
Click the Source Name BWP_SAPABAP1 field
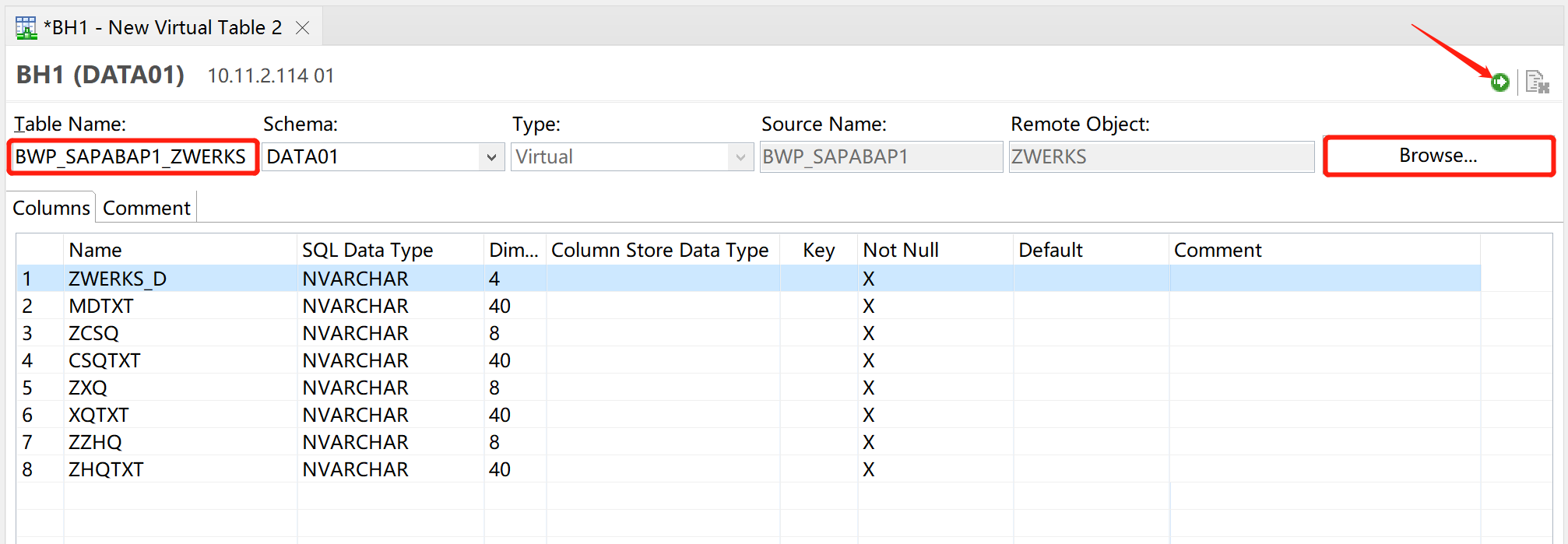[880, 157]
